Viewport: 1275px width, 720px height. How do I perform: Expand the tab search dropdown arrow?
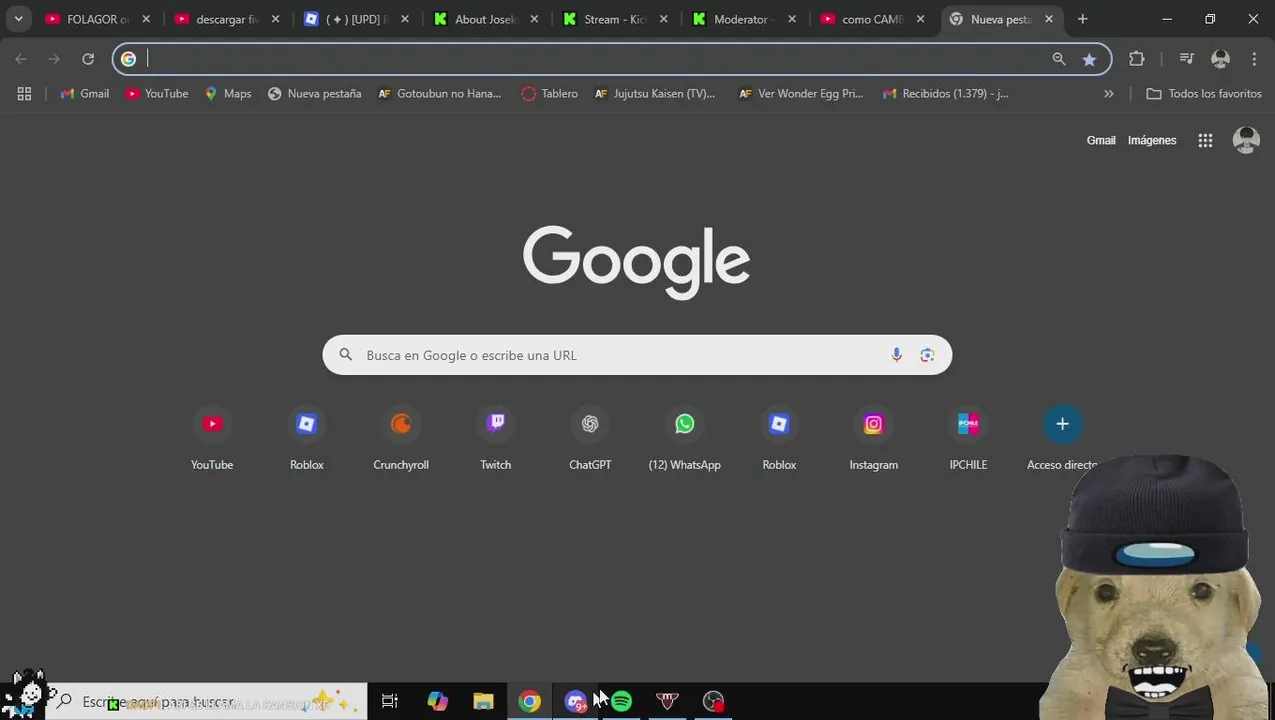[18, 19]
